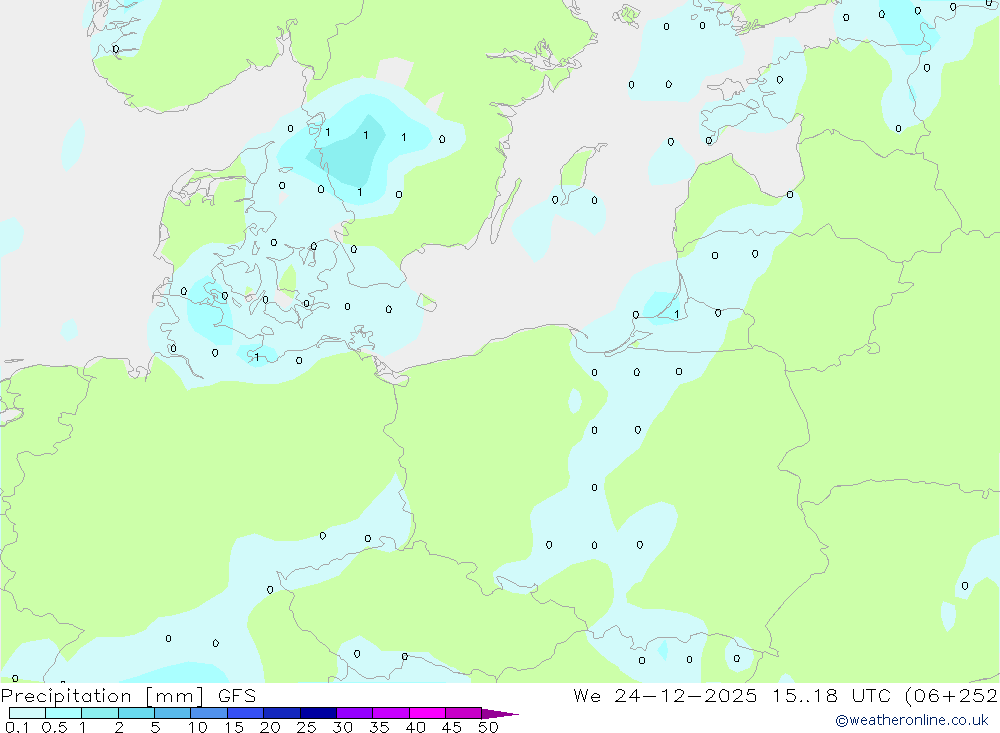
Task: Select the 45–50 mm dark magenta legend swatch
Action: pyautogui.click(x=464, y=713)
